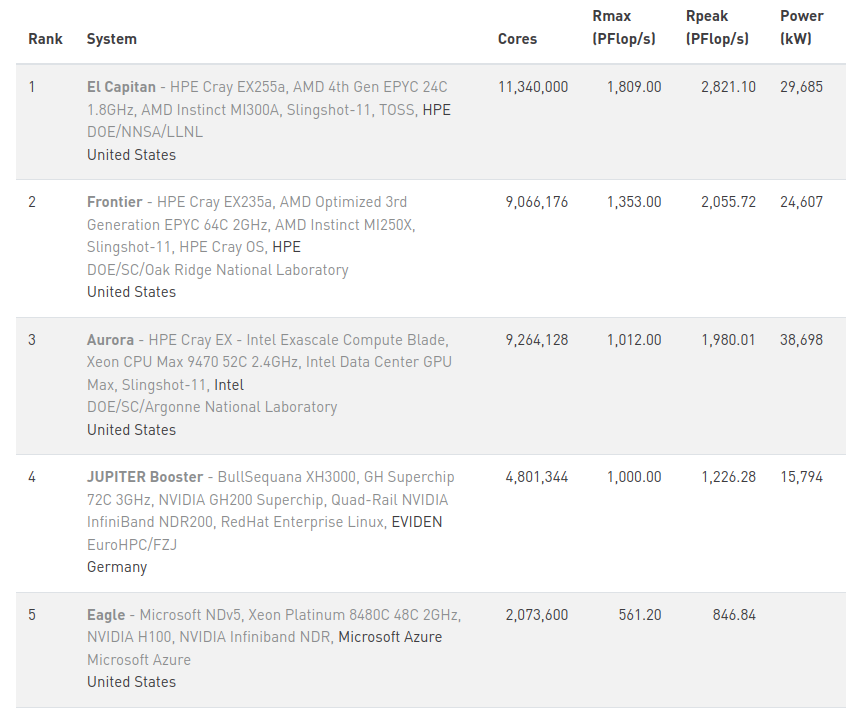Click the Aurora system name

[110, 340]
